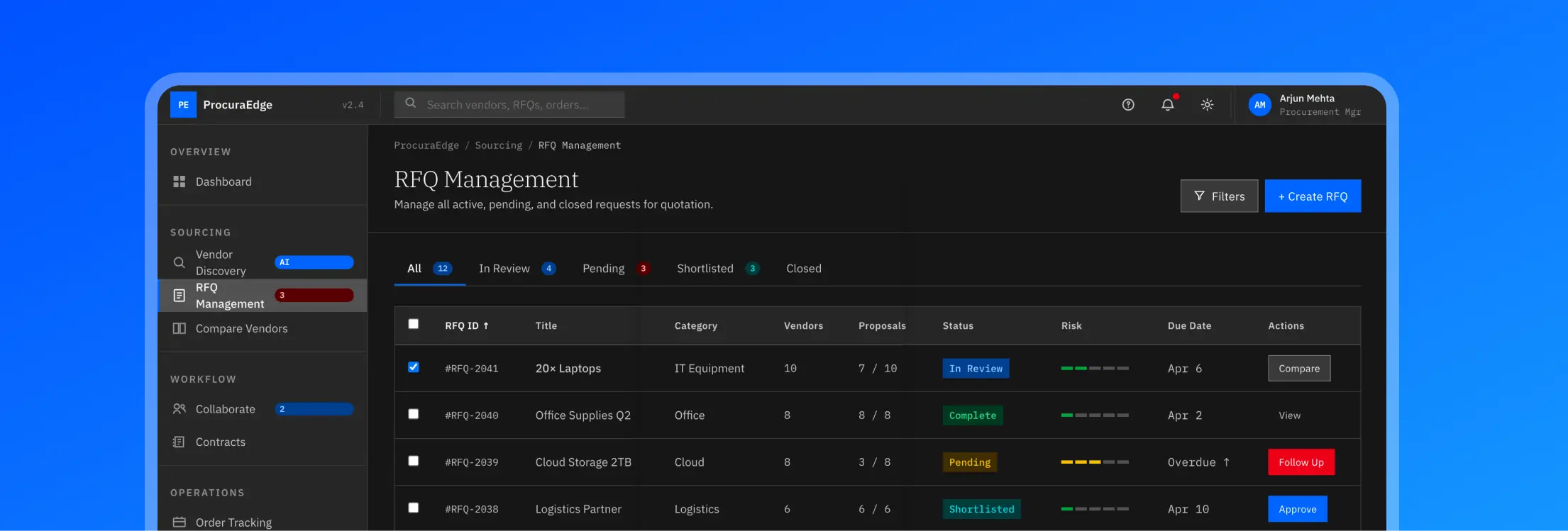Check the #RFQ-2039 row checkbox
The height and width of the screenshot is (531, 1568).
tap(414, 461)
